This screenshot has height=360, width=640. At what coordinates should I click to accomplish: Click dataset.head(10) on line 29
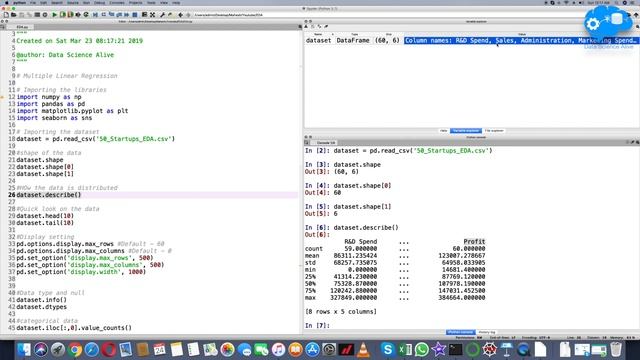coord(45,216)
